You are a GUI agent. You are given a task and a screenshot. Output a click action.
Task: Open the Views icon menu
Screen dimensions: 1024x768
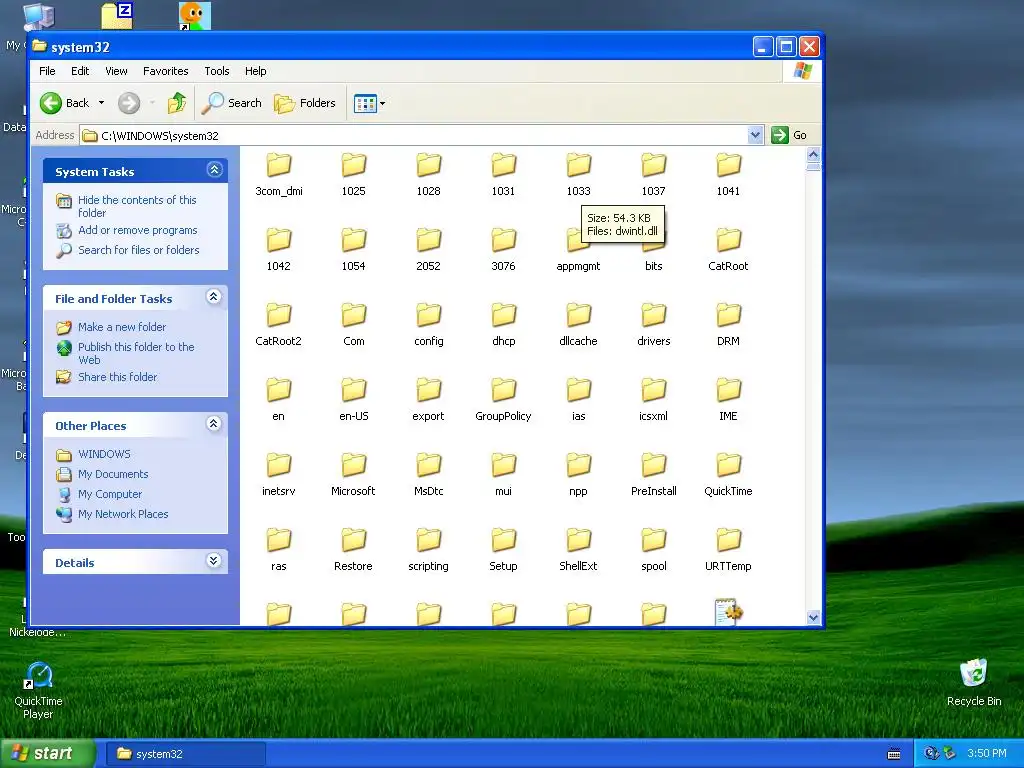coord(369,103)
